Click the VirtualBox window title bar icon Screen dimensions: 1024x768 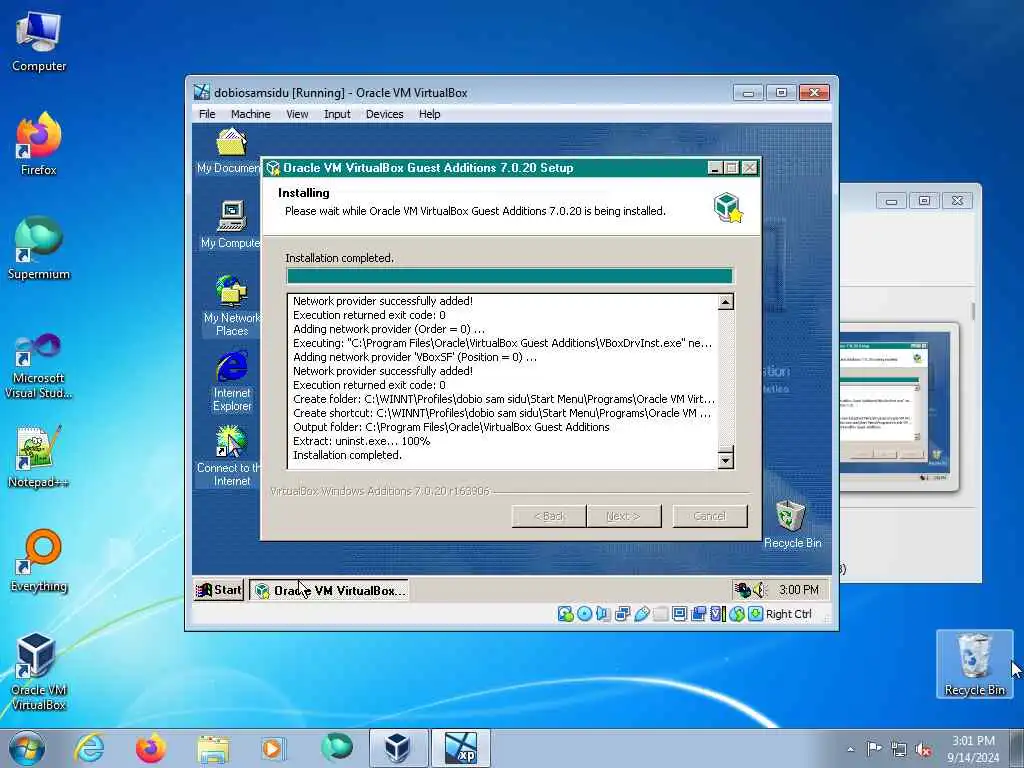click(202, 92)
